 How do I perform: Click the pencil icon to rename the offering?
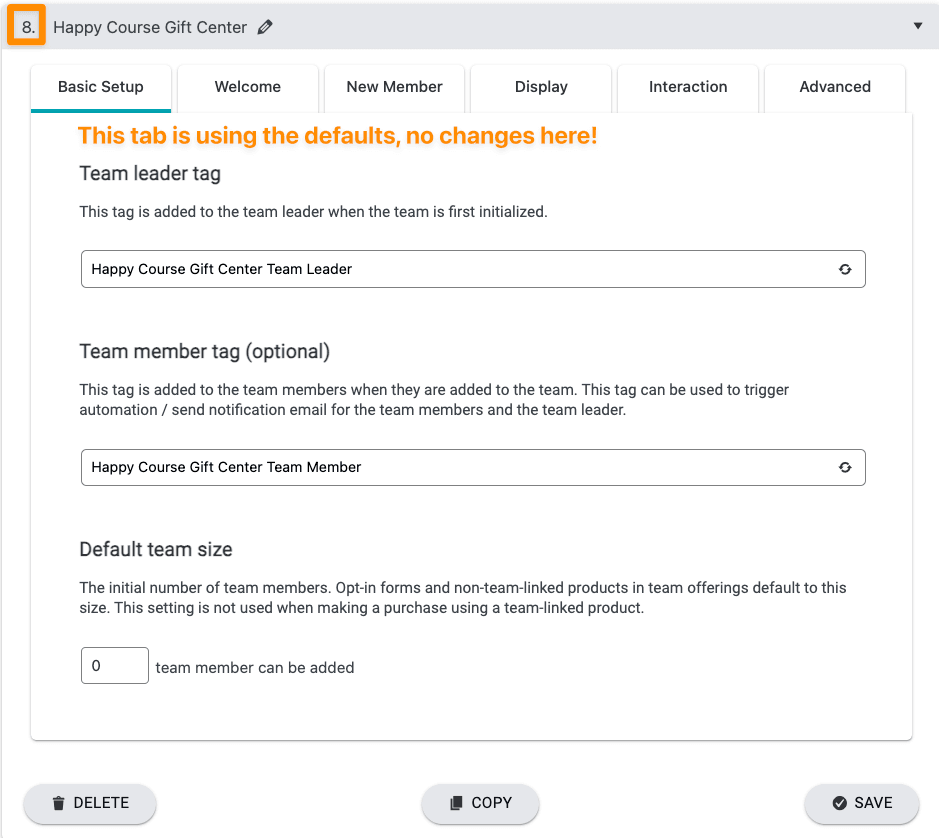pyautogui.click(x=265, y=28)
